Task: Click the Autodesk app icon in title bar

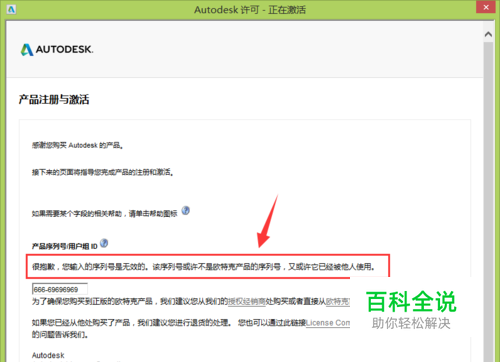Action: [11, 10]
